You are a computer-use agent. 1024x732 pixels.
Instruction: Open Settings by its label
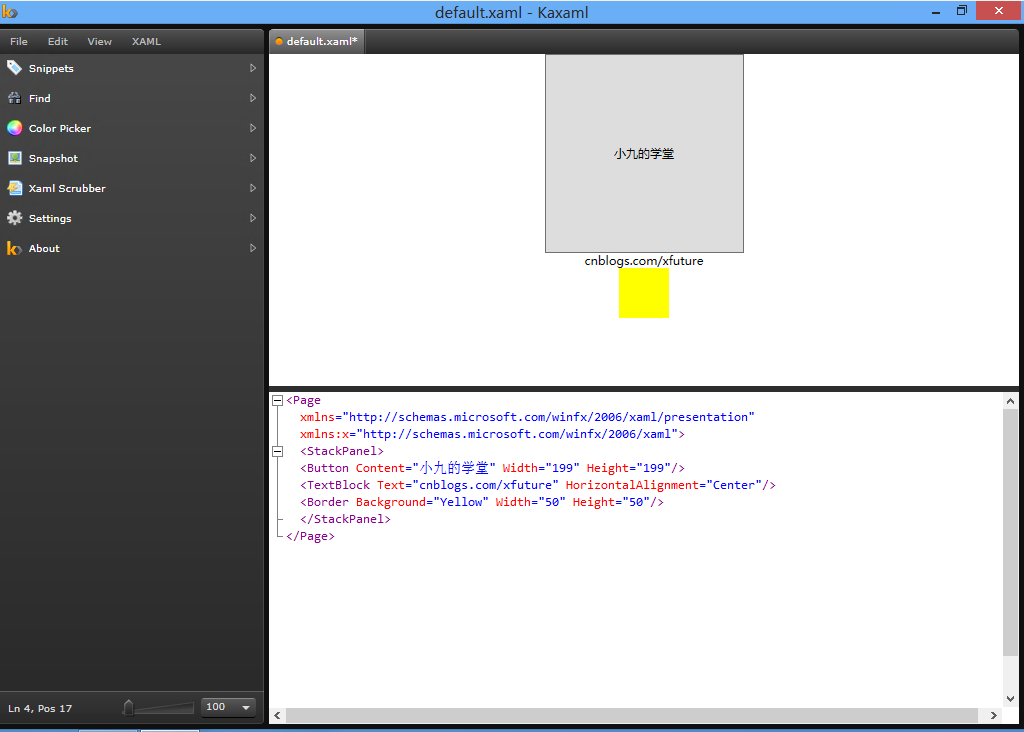click(50, 218)
